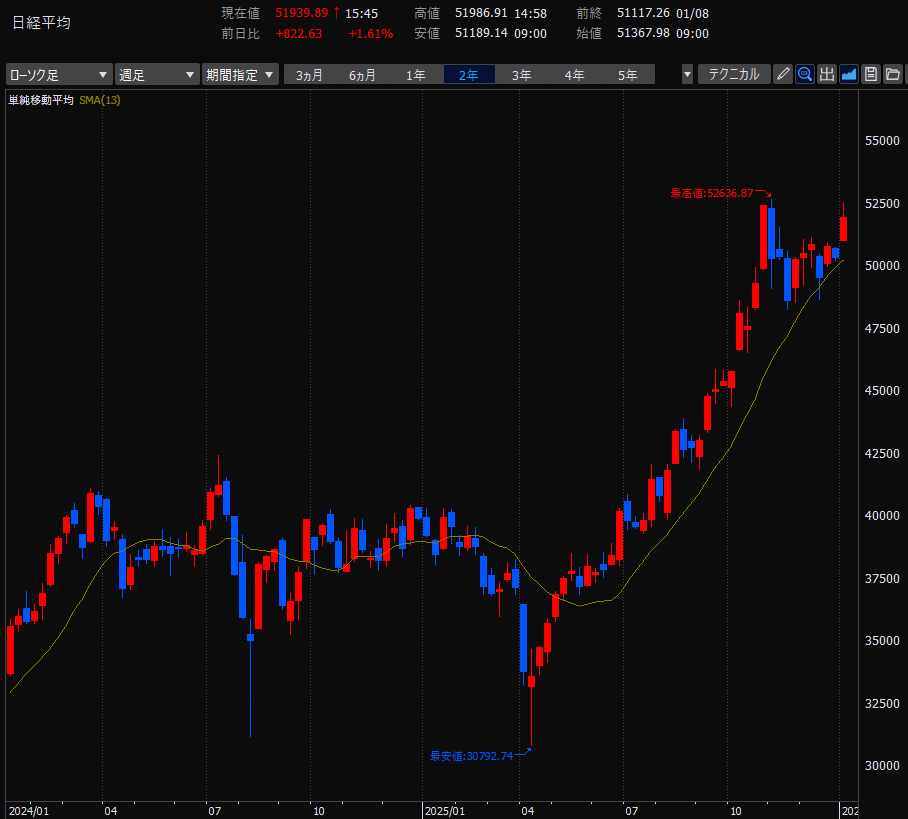The height and width of the screenshot is (819, 908).
Task: Click the 15:45 current value time
Action: (x=361, y=13)
